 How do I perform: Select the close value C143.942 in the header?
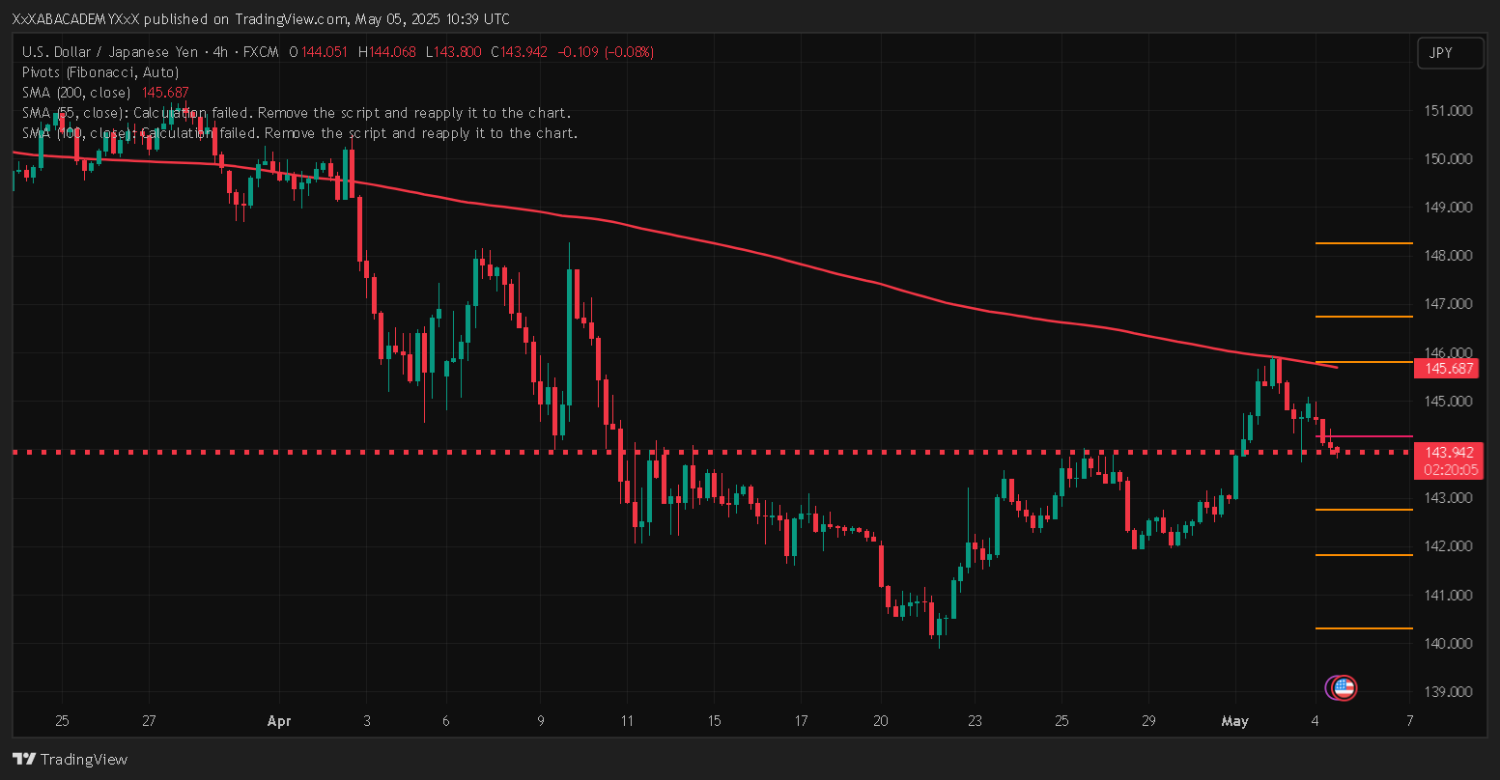pos(519,52)
